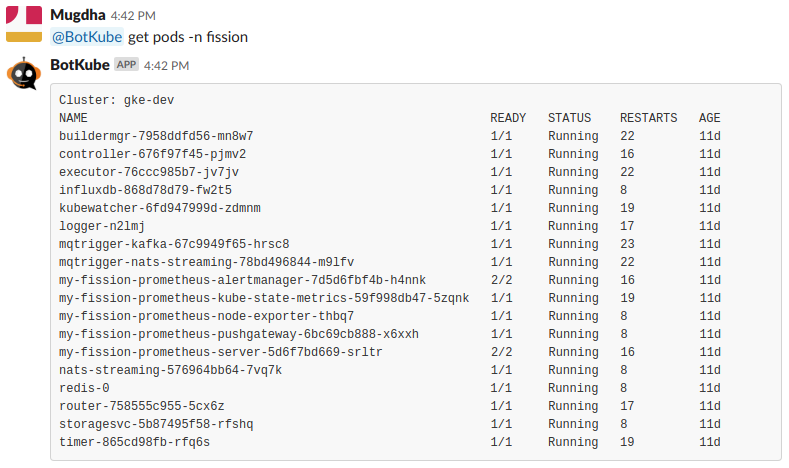Click the my-fission-prometheus-alertmanager pod name
Image resolution: width=789 pixels, height=468 pixels.
[242, 280]
